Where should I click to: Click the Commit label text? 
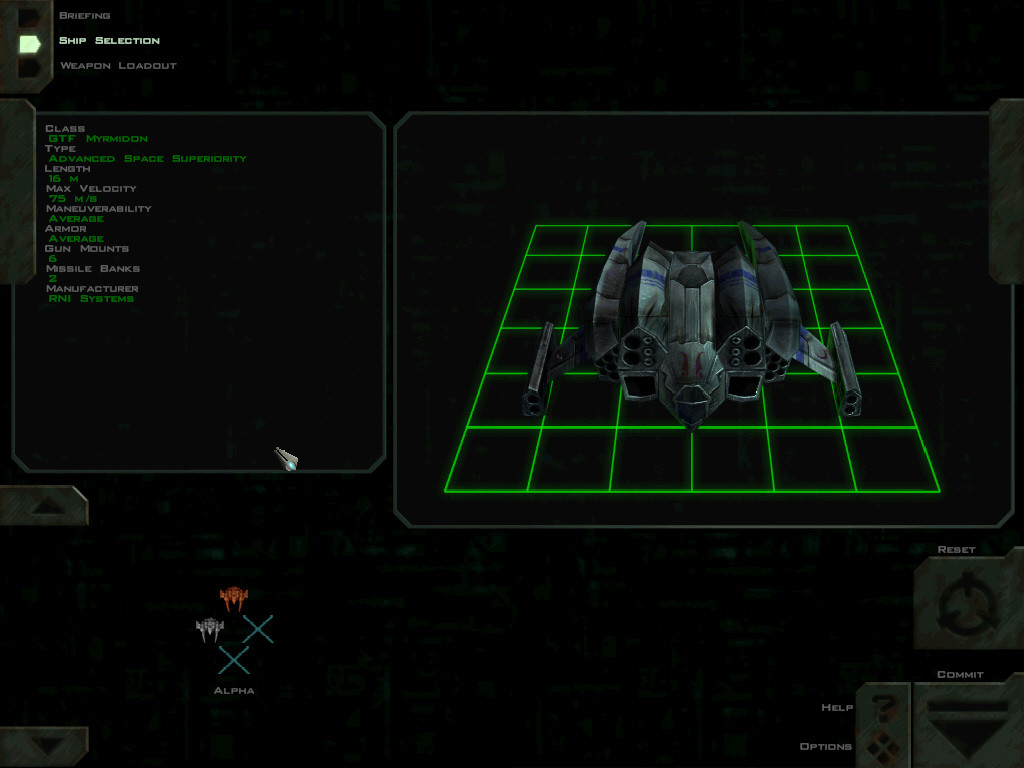coord(960,675)
